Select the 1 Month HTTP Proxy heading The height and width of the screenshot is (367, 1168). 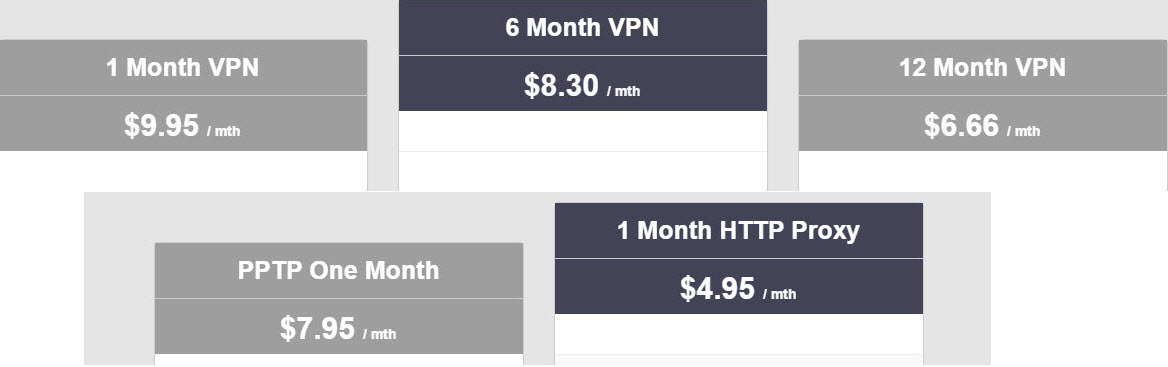tap(738, 231)
